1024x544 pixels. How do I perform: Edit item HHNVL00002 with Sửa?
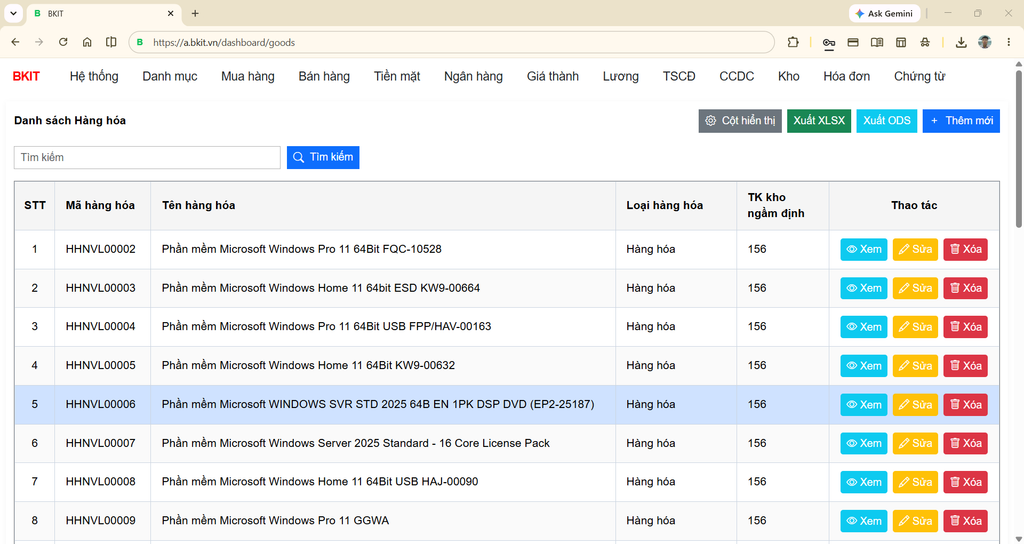click(915, 249)
